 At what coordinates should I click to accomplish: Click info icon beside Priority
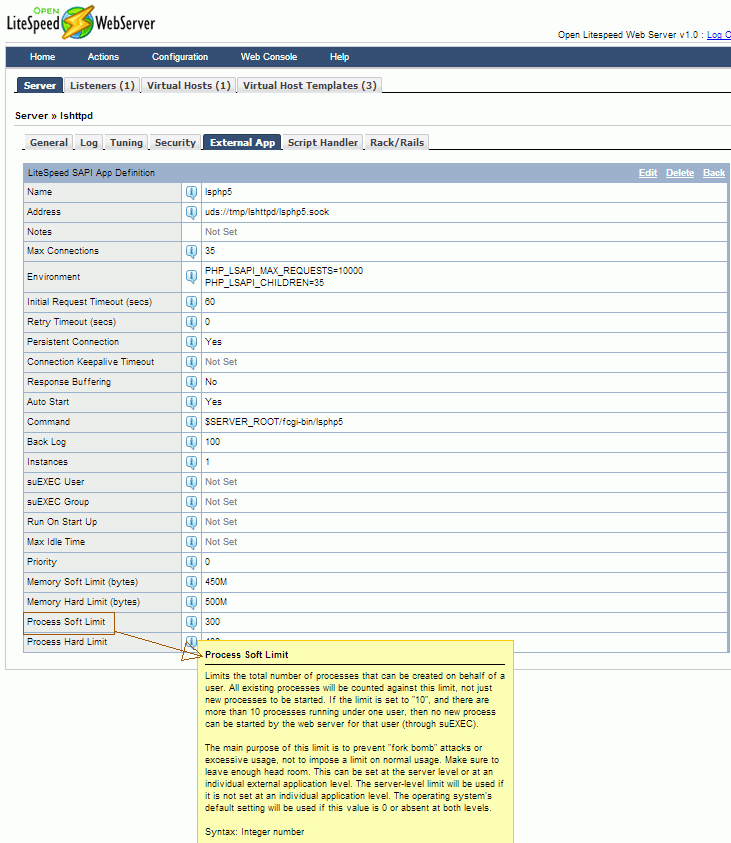pos(191,562)
